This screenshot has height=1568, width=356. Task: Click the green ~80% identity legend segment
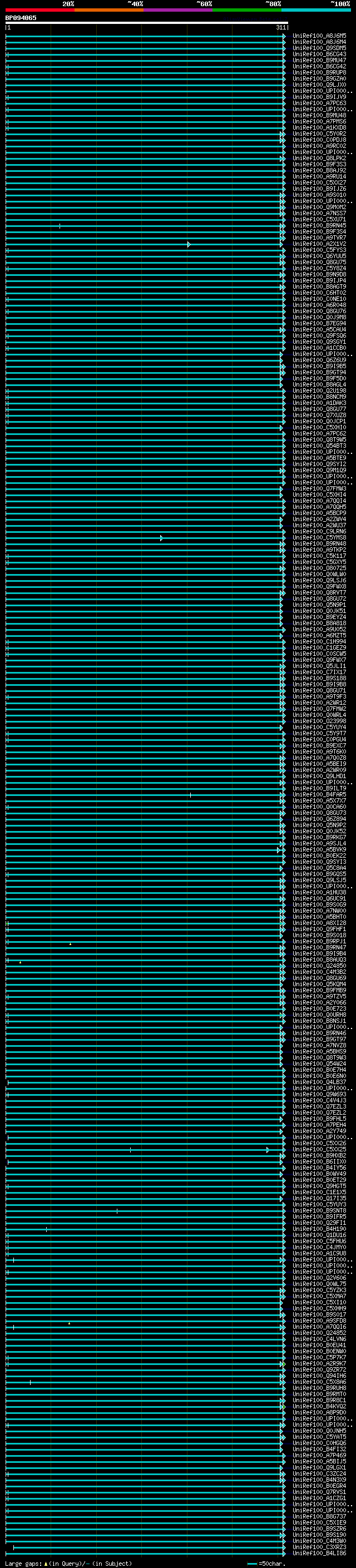click(x=247, y=10)
